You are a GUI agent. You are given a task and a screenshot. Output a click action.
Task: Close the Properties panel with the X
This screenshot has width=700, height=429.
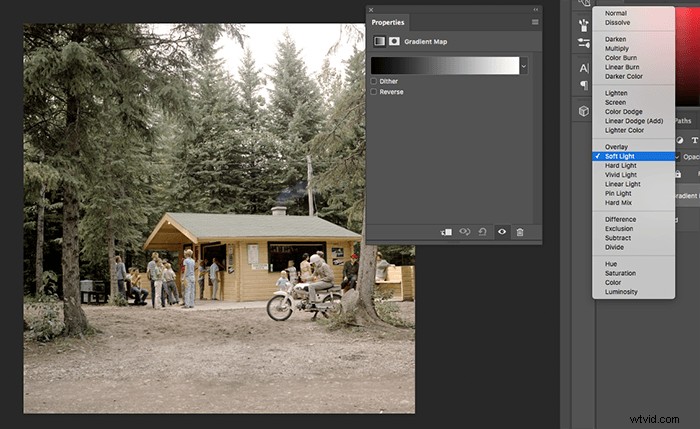371,10
